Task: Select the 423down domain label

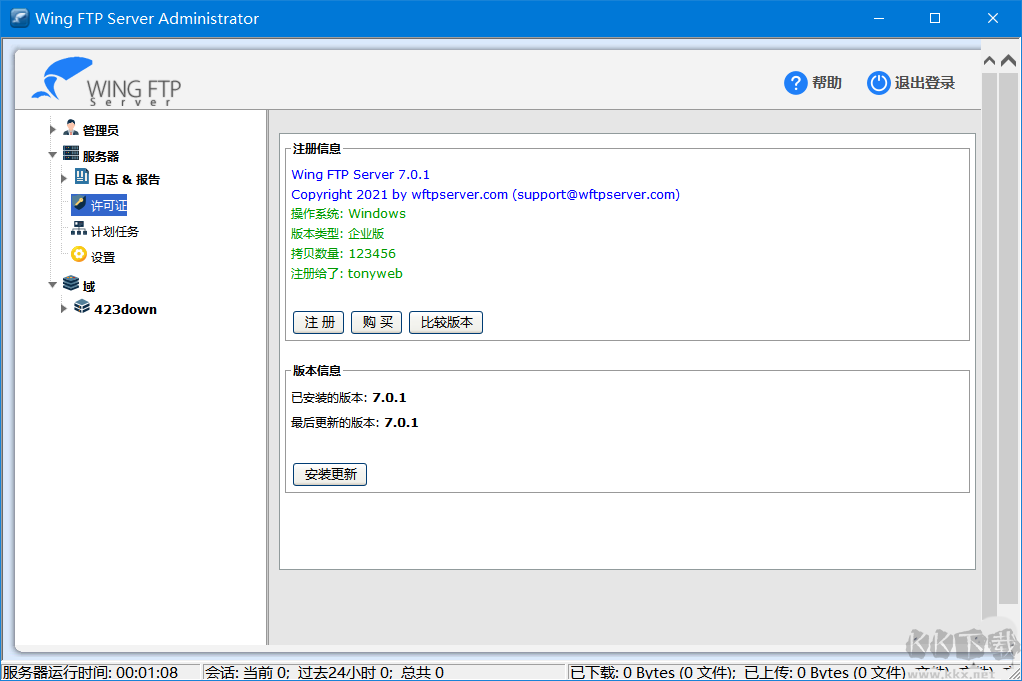Action: pyautogui.click(x=125, y=310)
